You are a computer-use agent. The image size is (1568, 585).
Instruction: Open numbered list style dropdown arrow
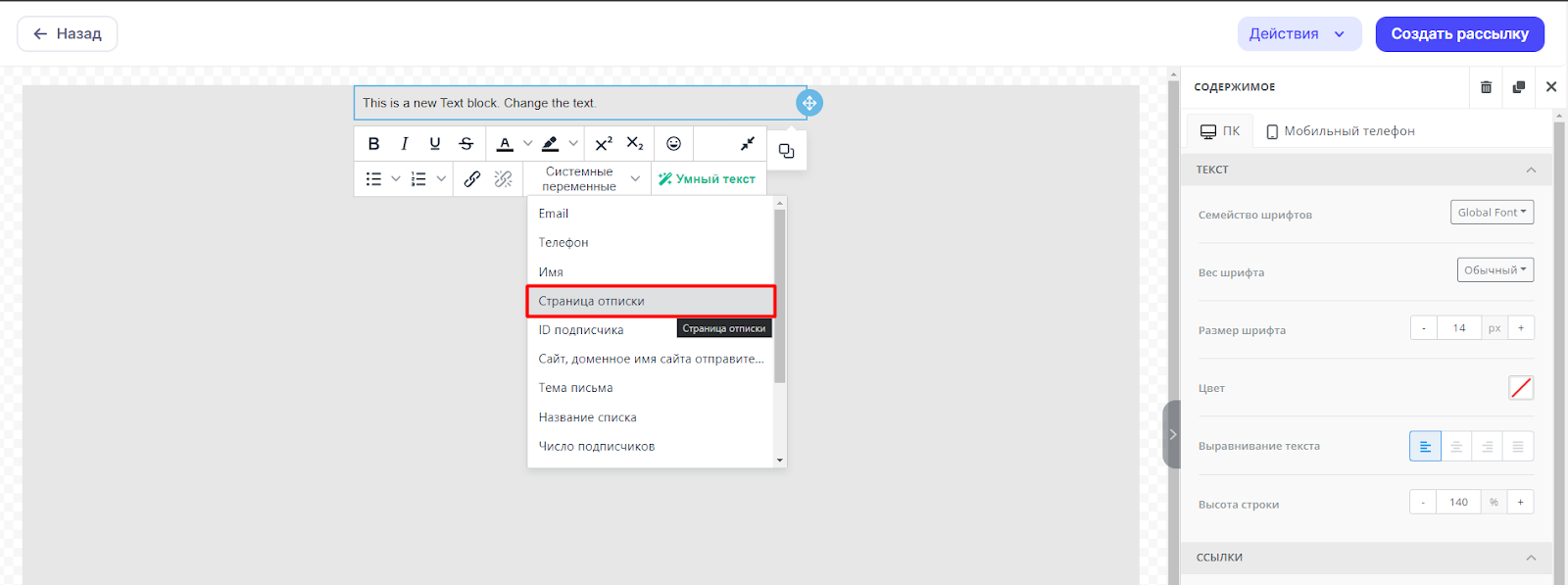tap(441, 179)
